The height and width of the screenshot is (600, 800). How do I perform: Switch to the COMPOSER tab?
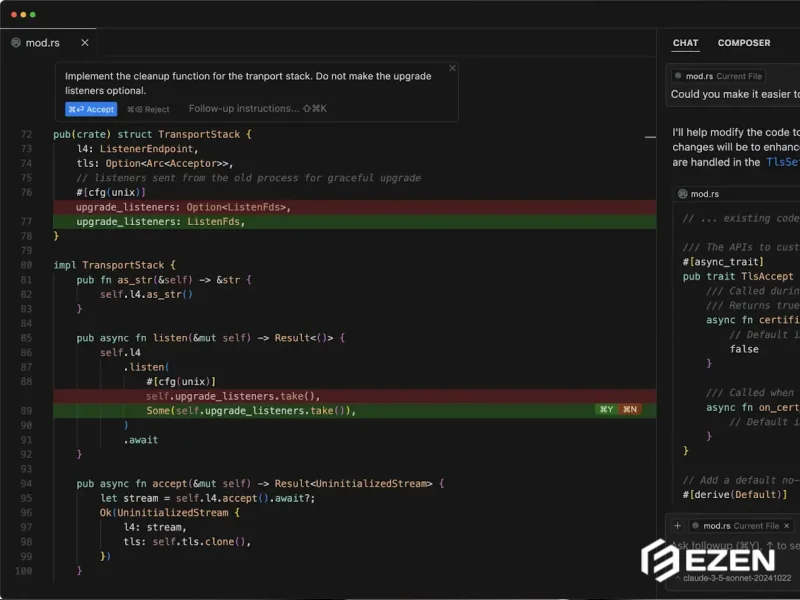click(744, 42)
